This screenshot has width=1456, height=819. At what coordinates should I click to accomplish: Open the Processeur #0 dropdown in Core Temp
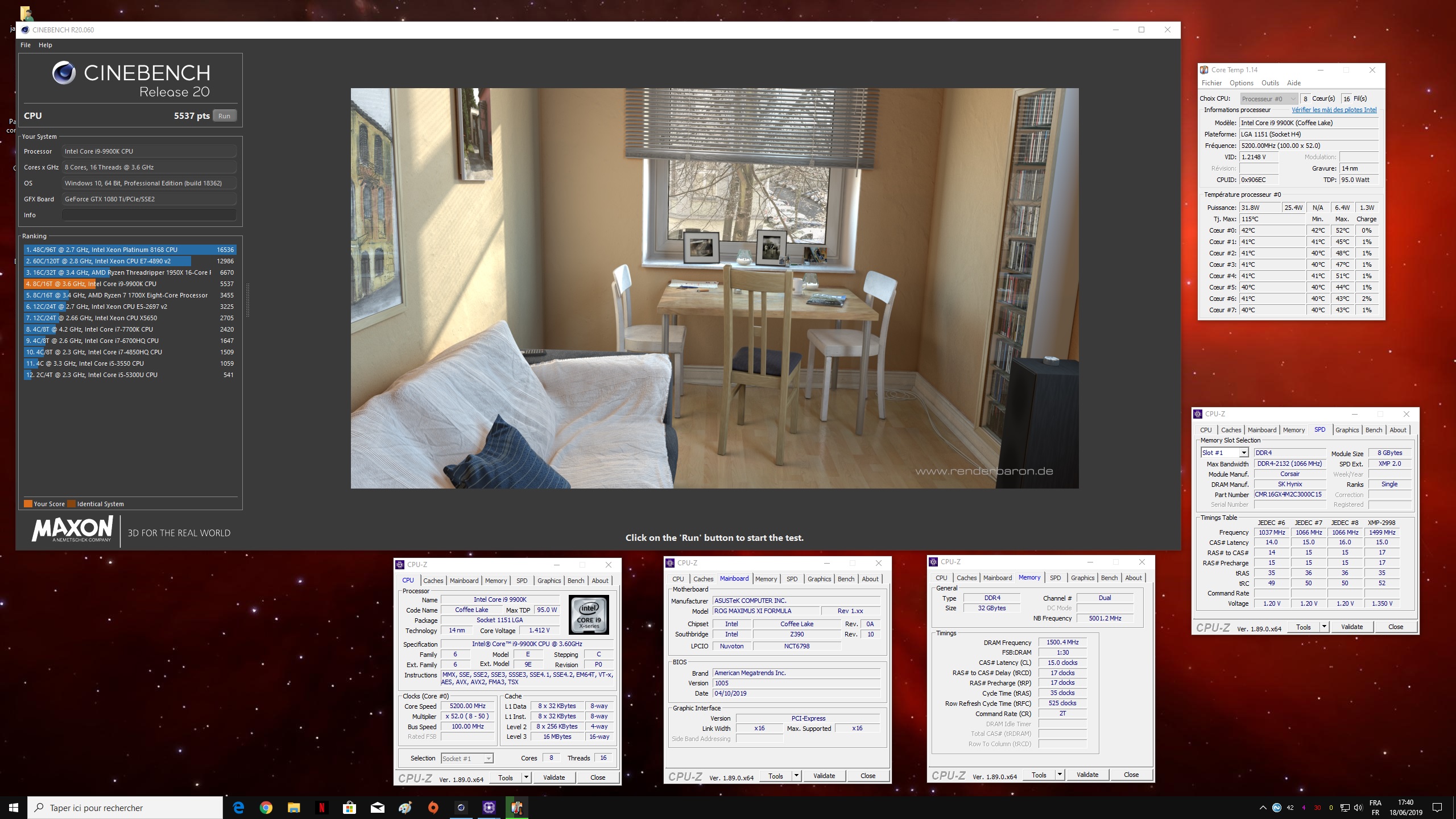[x=1269, y=98]
